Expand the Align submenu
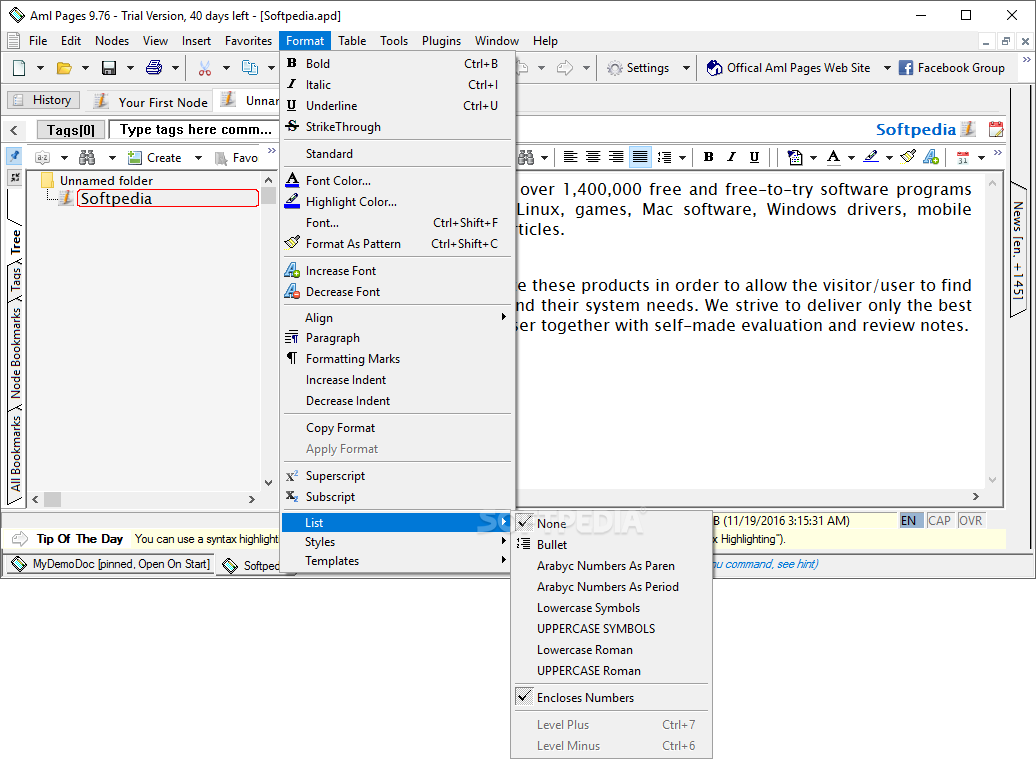The height and width of the screenshot is (759, 1036). pos(397,318)
